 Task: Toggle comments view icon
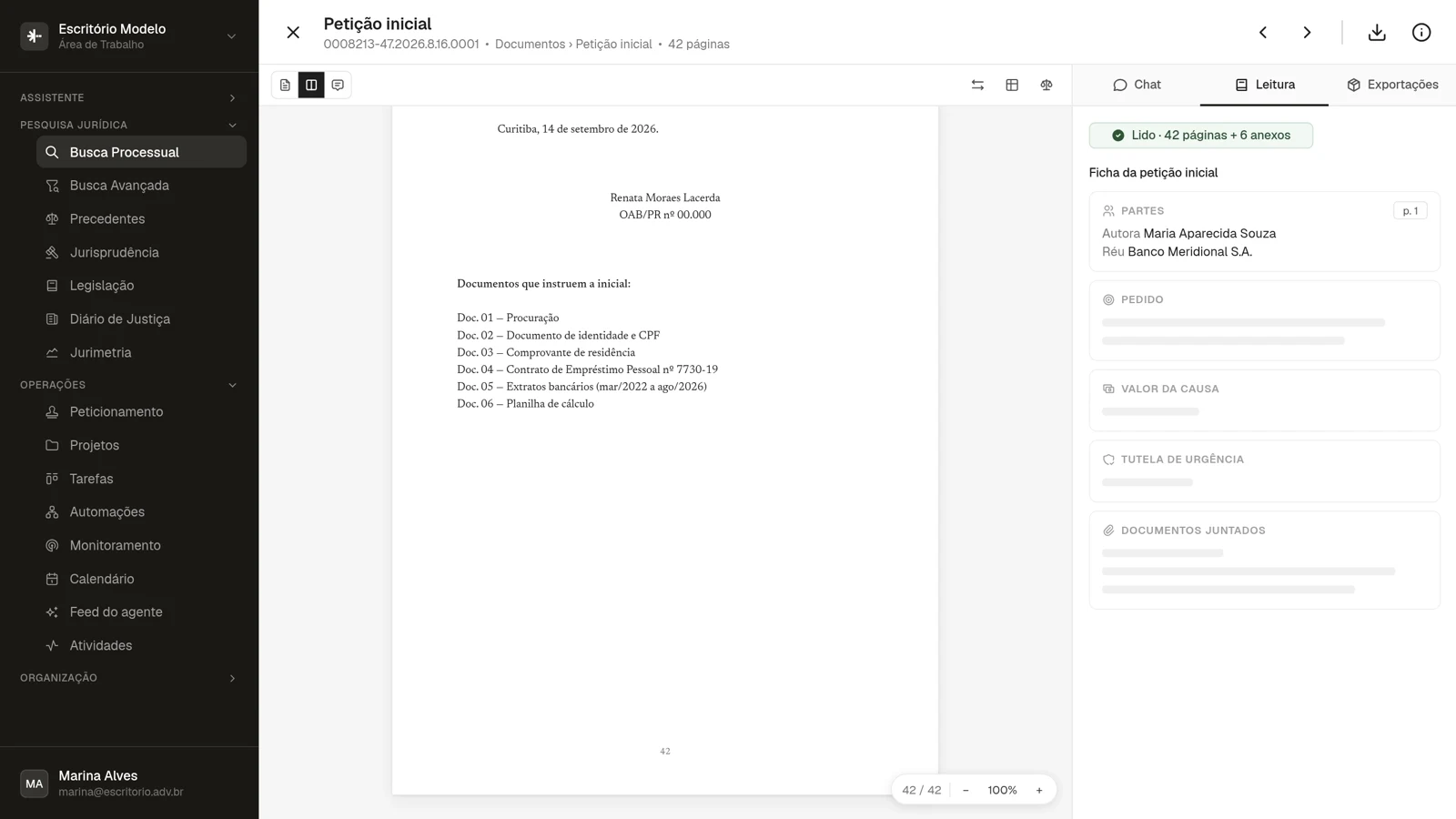point(338,85)
